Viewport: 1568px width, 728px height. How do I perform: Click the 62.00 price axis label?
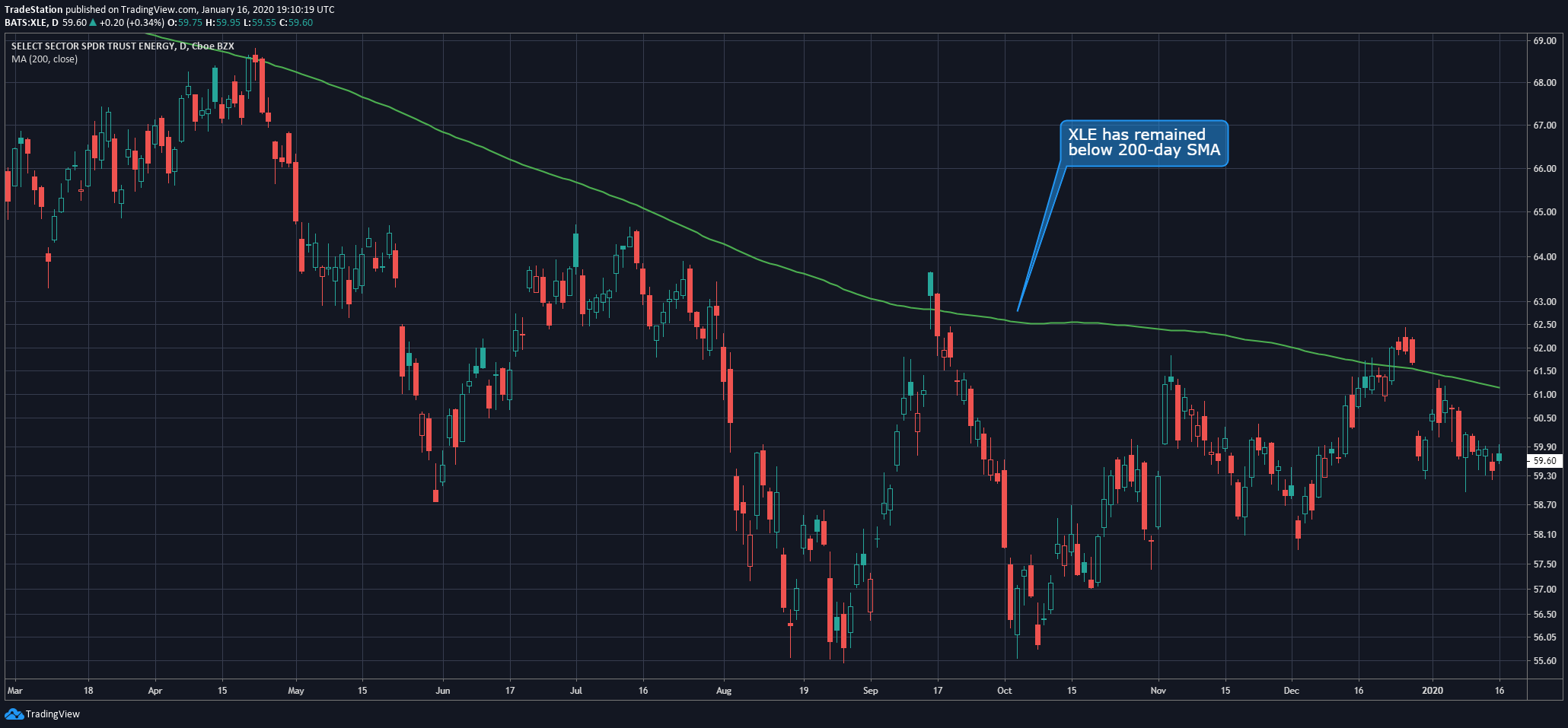pos(1544,348)
